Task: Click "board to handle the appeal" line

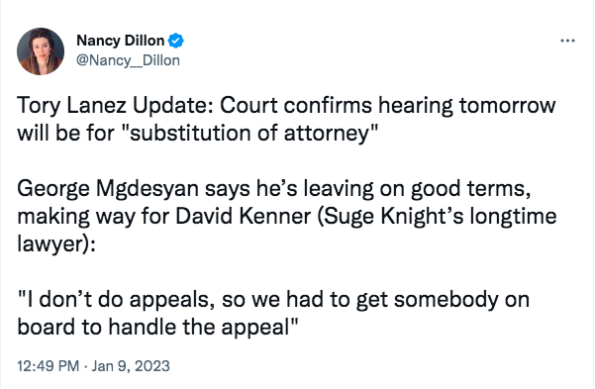Action: (x=158, y=328)
